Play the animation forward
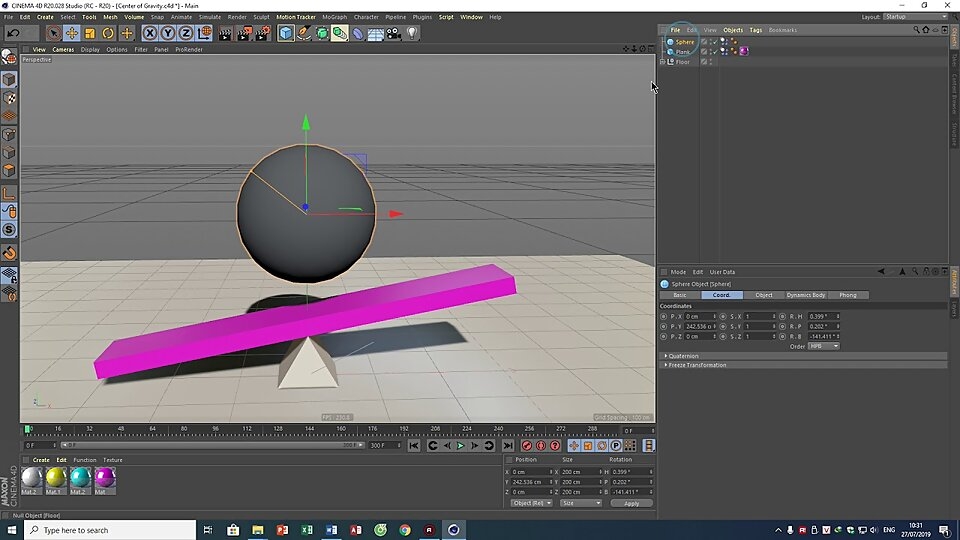Viewport: 960px width, 540px height. (460, 446)
